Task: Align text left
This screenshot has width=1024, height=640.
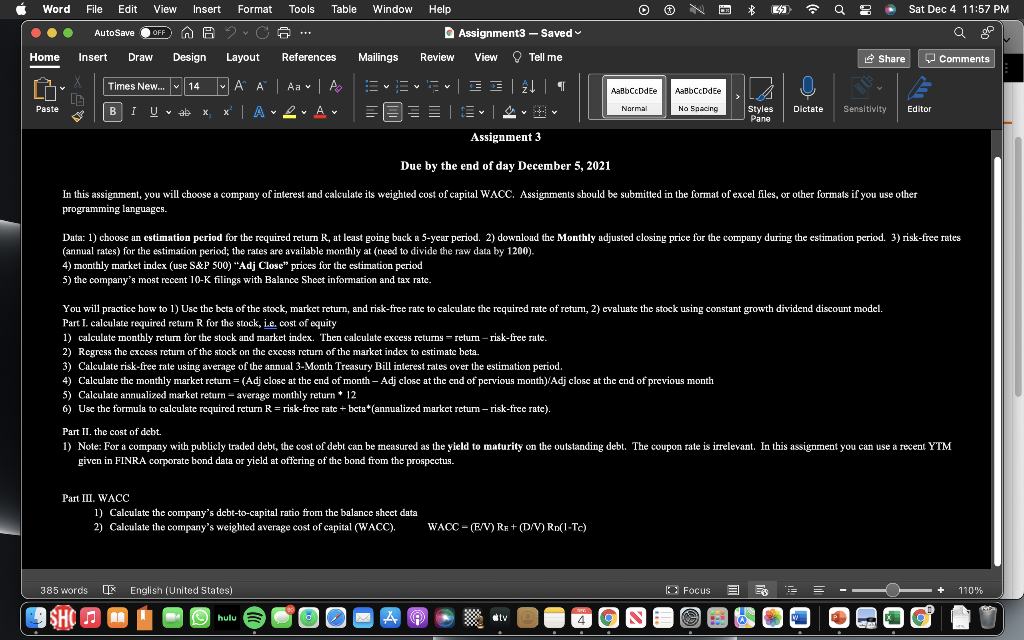Action: coord(372,112)
